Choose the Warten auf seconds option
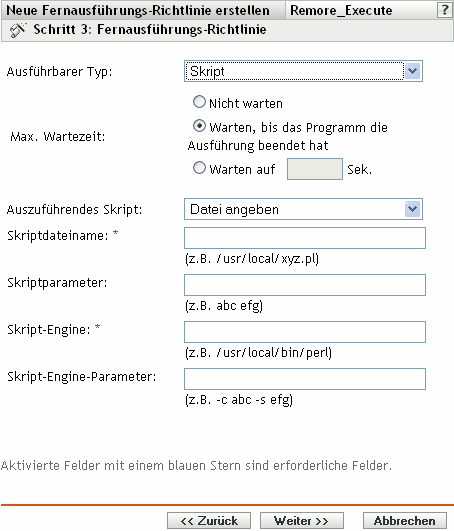This screenshot has height=531, width=454. pos(199,168)
